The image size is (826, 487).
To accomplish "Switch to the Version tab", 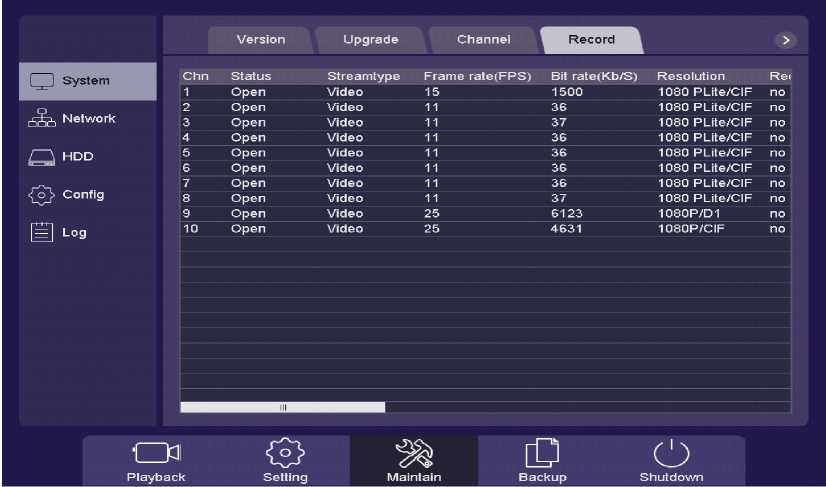I will click(x=260, y=40).
